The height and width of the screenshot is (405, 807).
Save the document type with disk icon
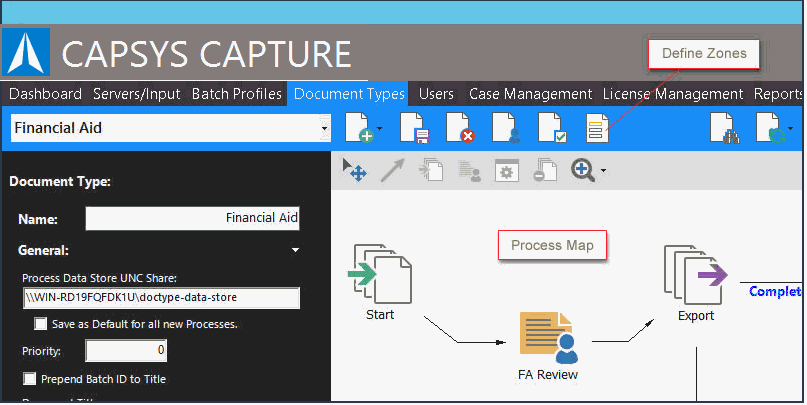coord(415,128)
